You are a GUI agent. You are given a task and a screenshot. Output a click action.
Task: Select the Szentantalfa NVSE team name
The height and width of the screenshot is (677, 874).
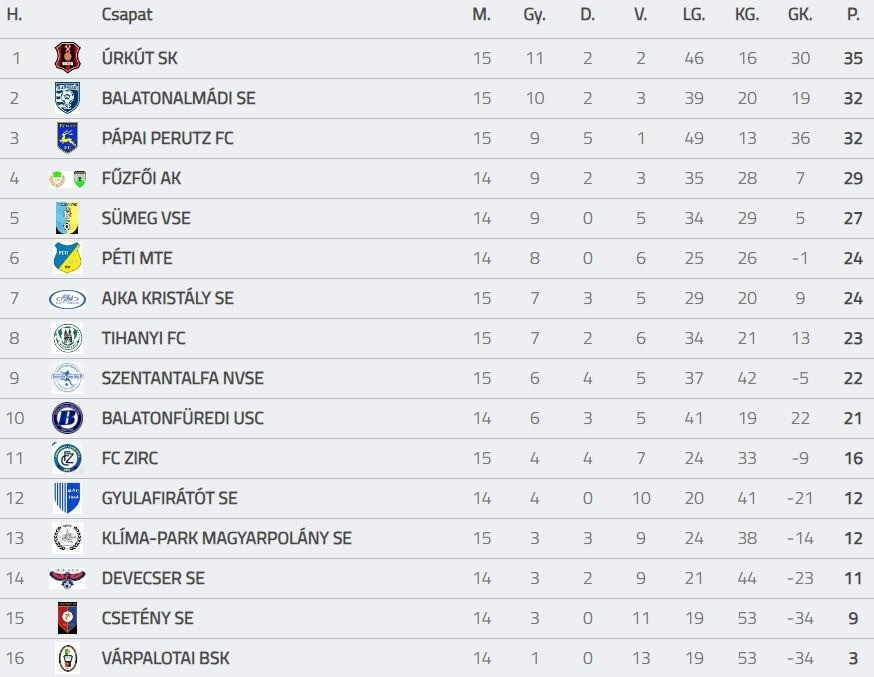(182, 378)
